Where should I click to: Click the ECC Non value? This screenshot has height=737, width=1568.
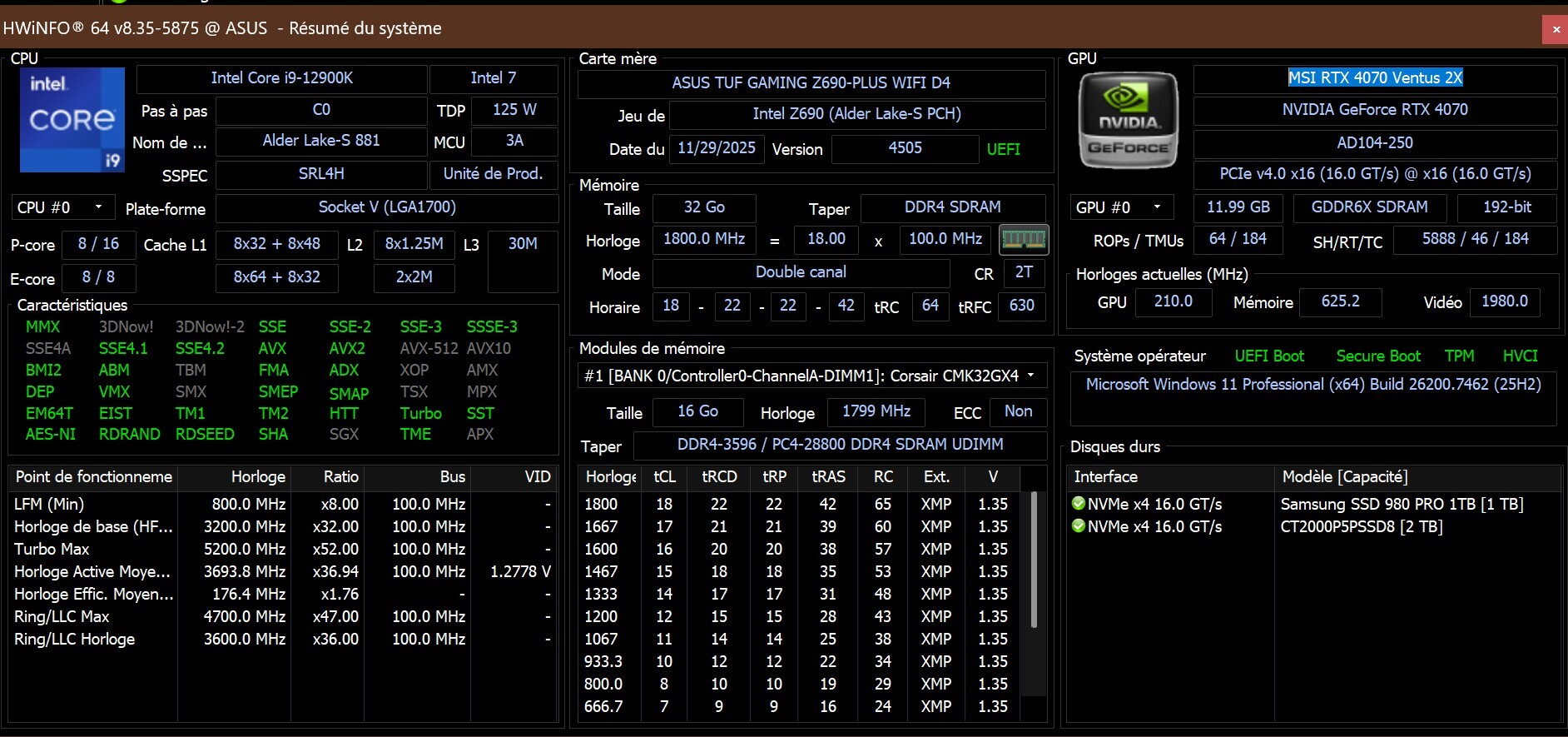pyautogui.click(x=1018, y=411)
